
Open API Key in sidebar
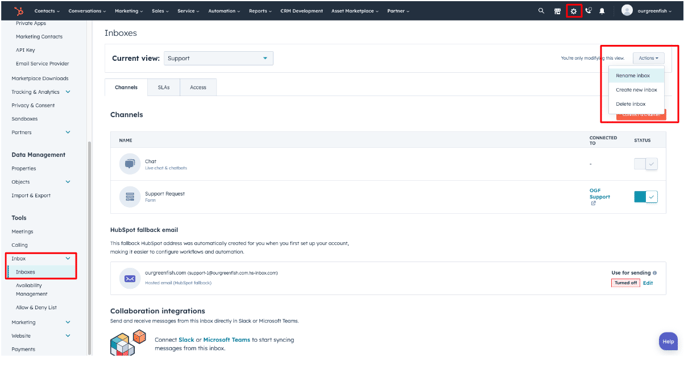[x=25, y=50]
